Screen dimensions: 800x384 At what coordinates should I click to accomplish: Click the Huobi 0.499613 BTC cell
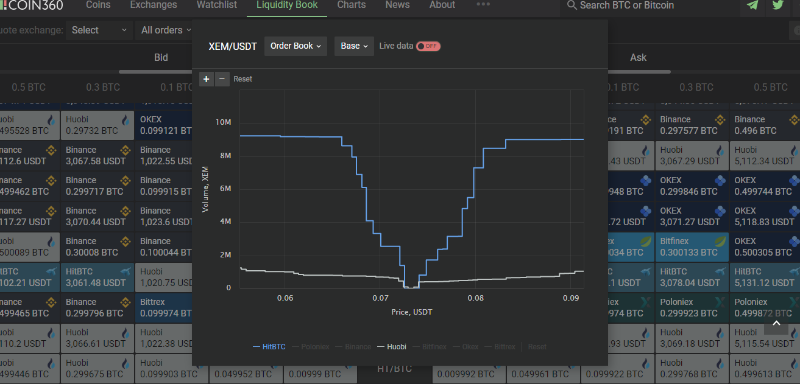765,369
